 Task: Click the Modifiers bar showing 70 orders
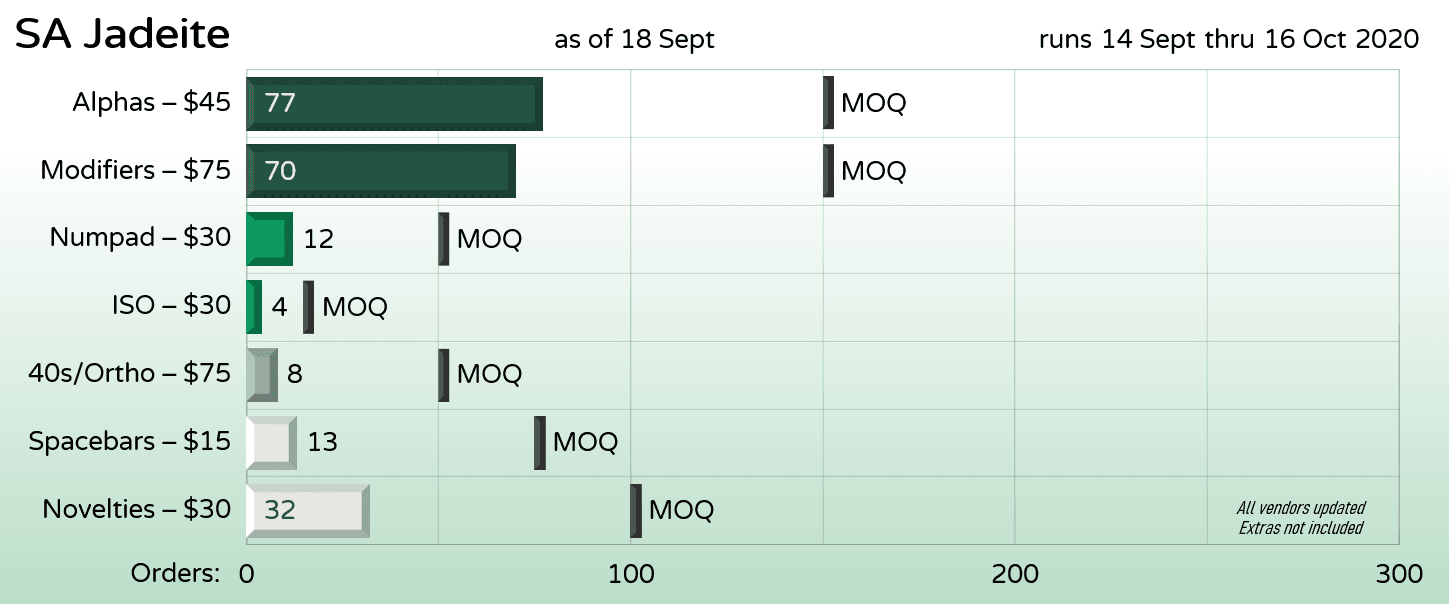point(381,171)
